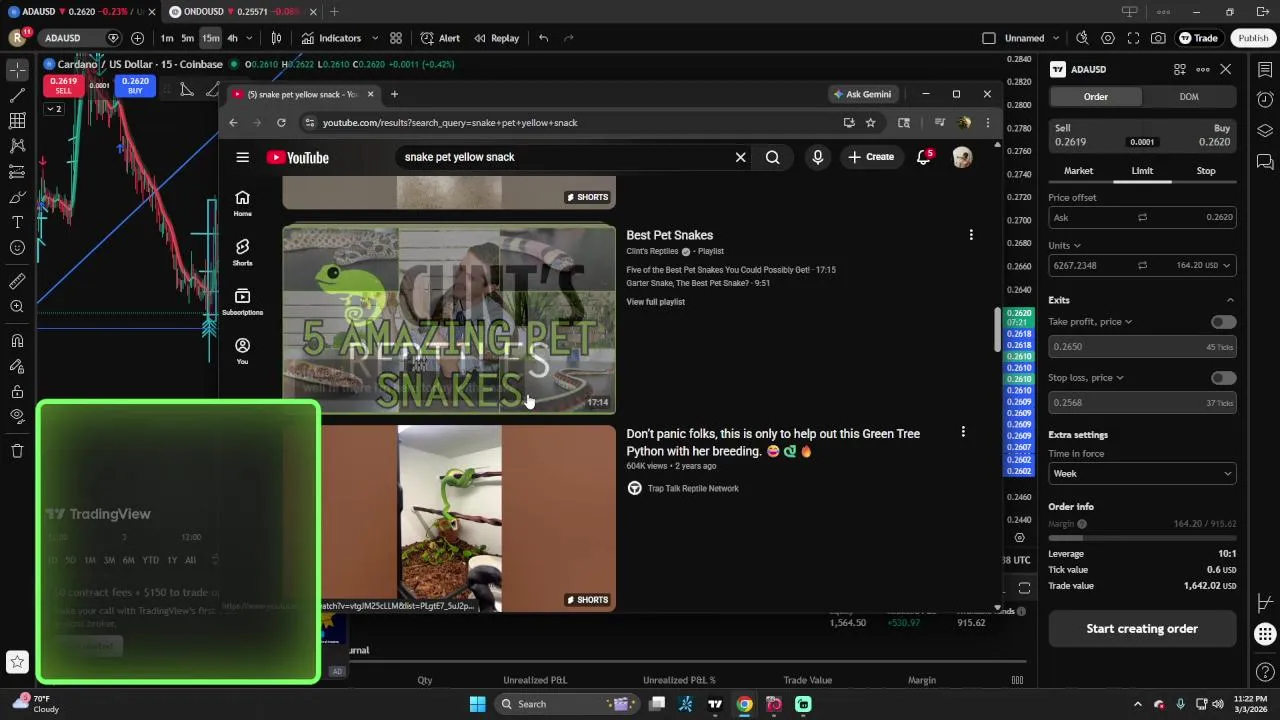Open TradingView quick search icon
Image resolution: width=1280 pixels, height=720 pixels.
[x=1082, y=38]
